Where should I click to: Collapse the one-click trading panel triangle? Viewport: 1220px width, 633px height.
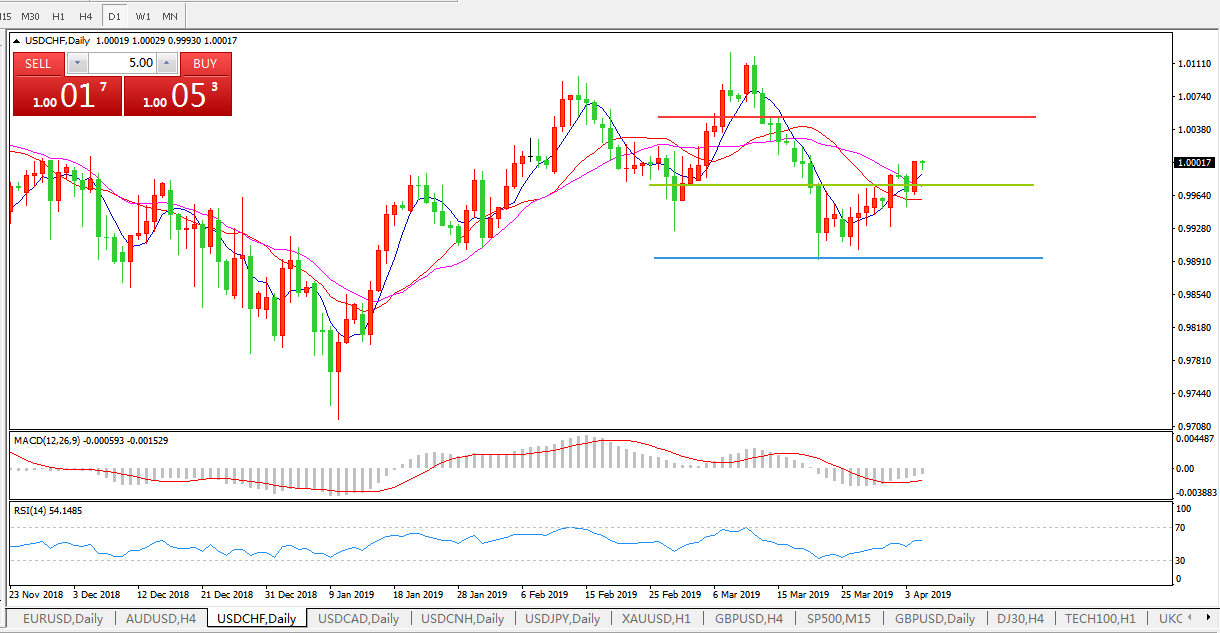tap(16, 41)
